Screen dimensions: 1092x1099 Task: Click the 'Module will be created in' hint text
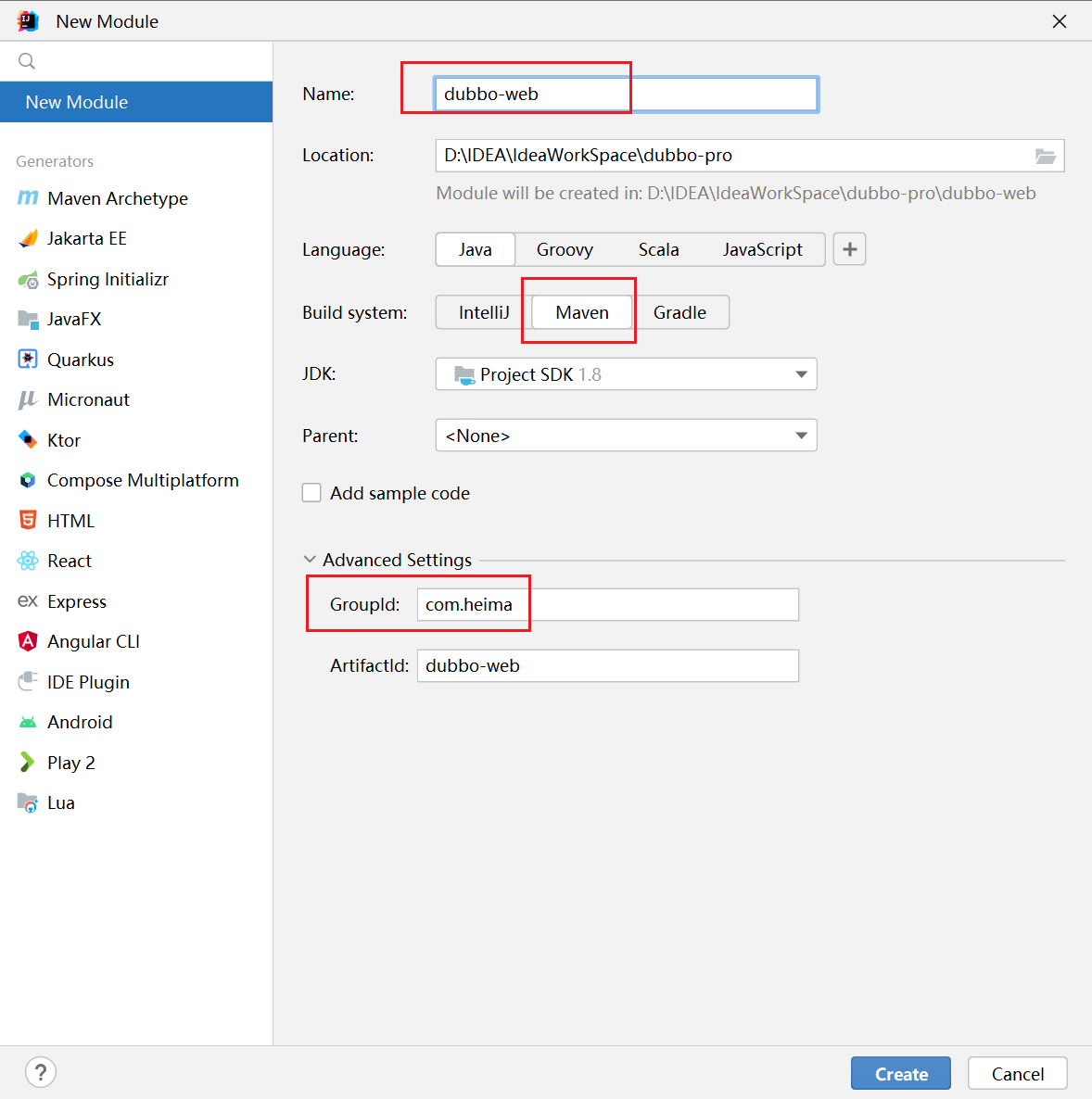(736, 194)
